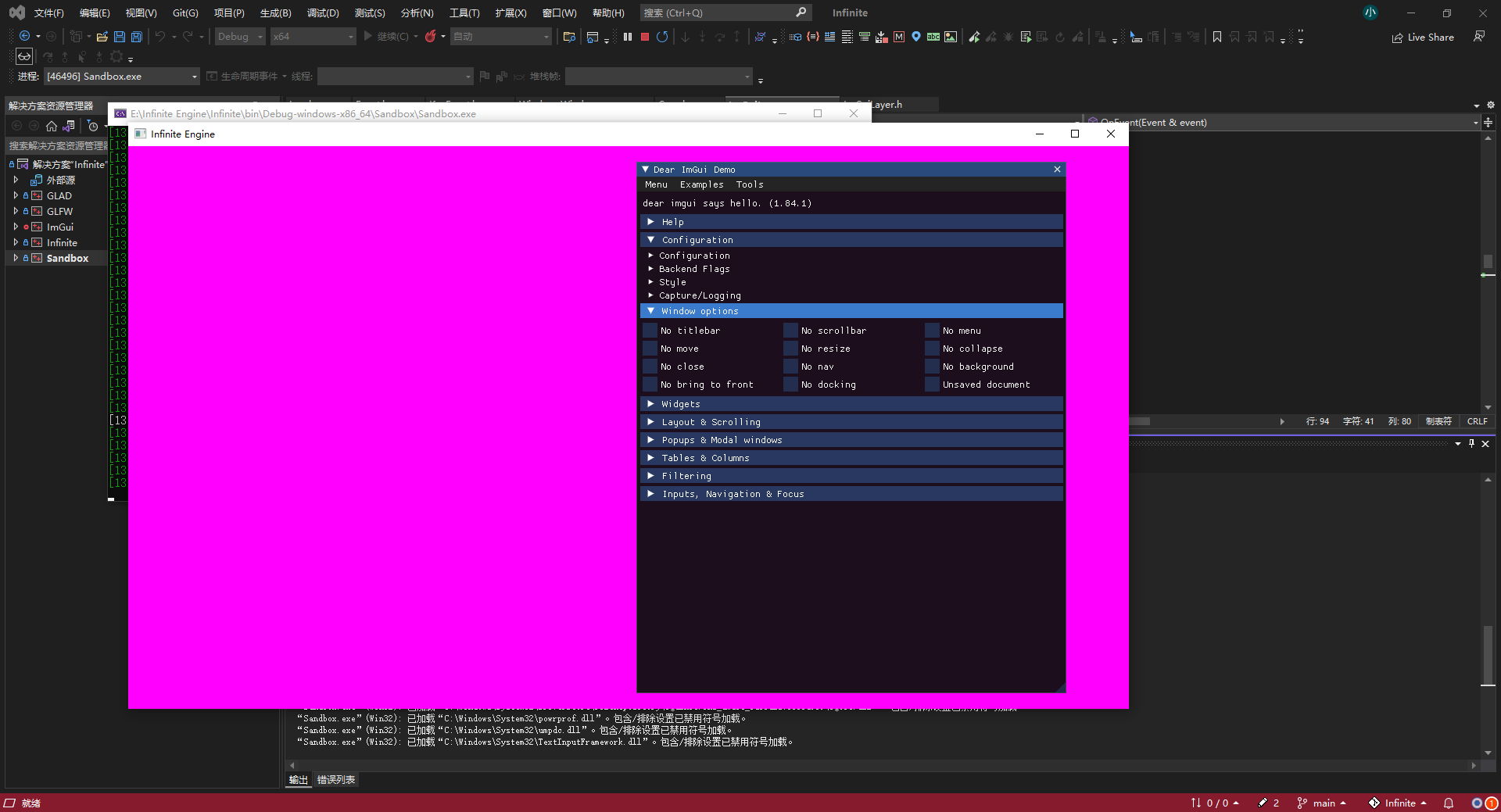Enable the No close checkbox
The height and width of the screenshot is (812, 1501).
650,367
